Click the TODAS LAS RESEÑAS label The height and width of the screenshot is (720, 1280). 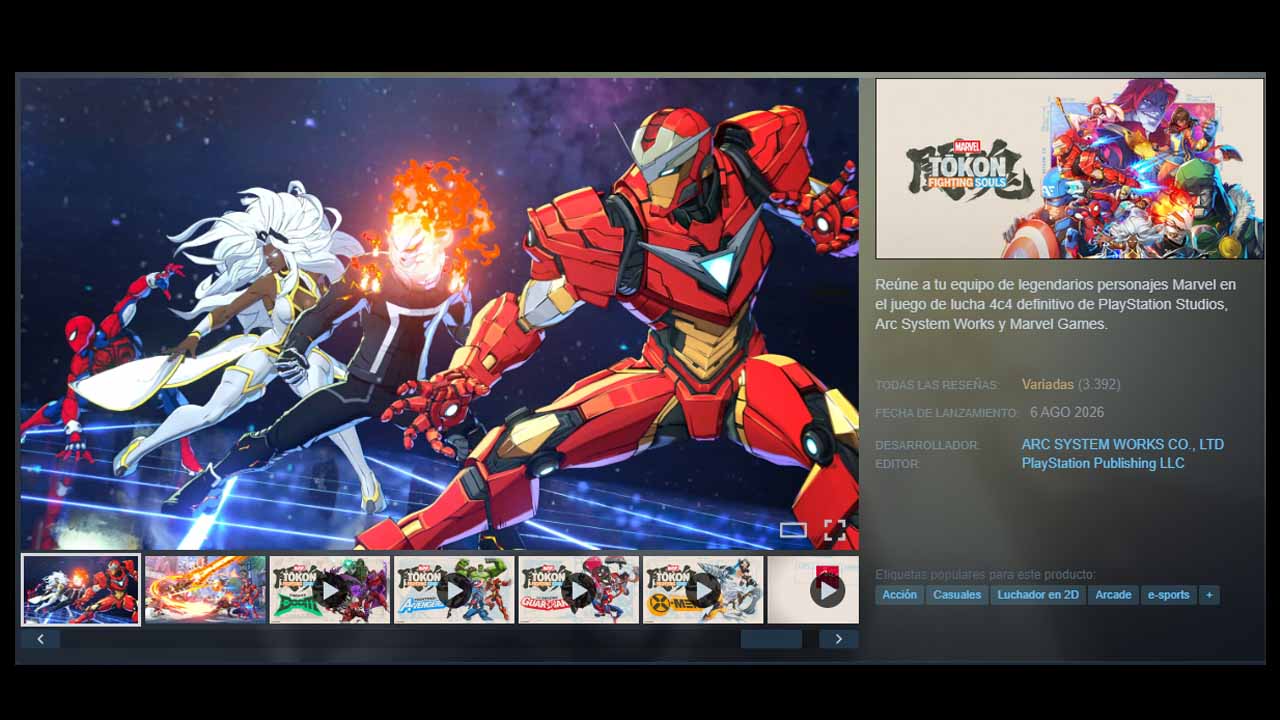(937, 386)
